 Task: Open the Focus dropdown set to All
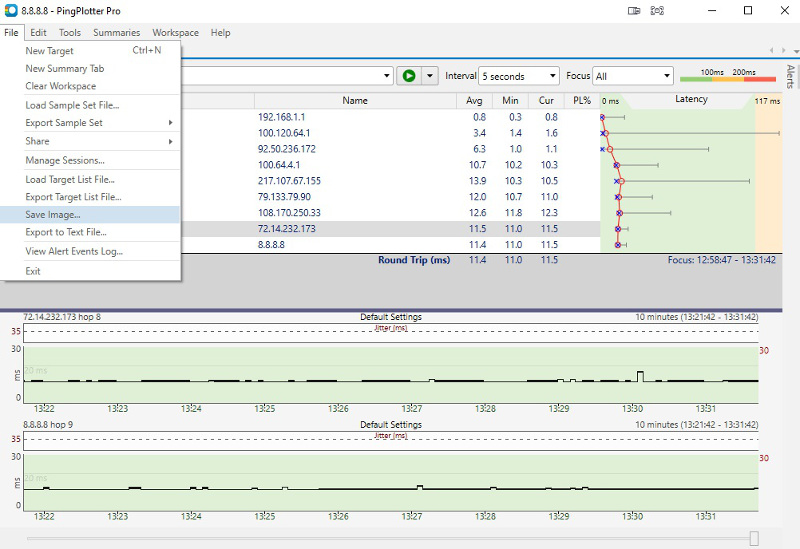click(634, 76)
